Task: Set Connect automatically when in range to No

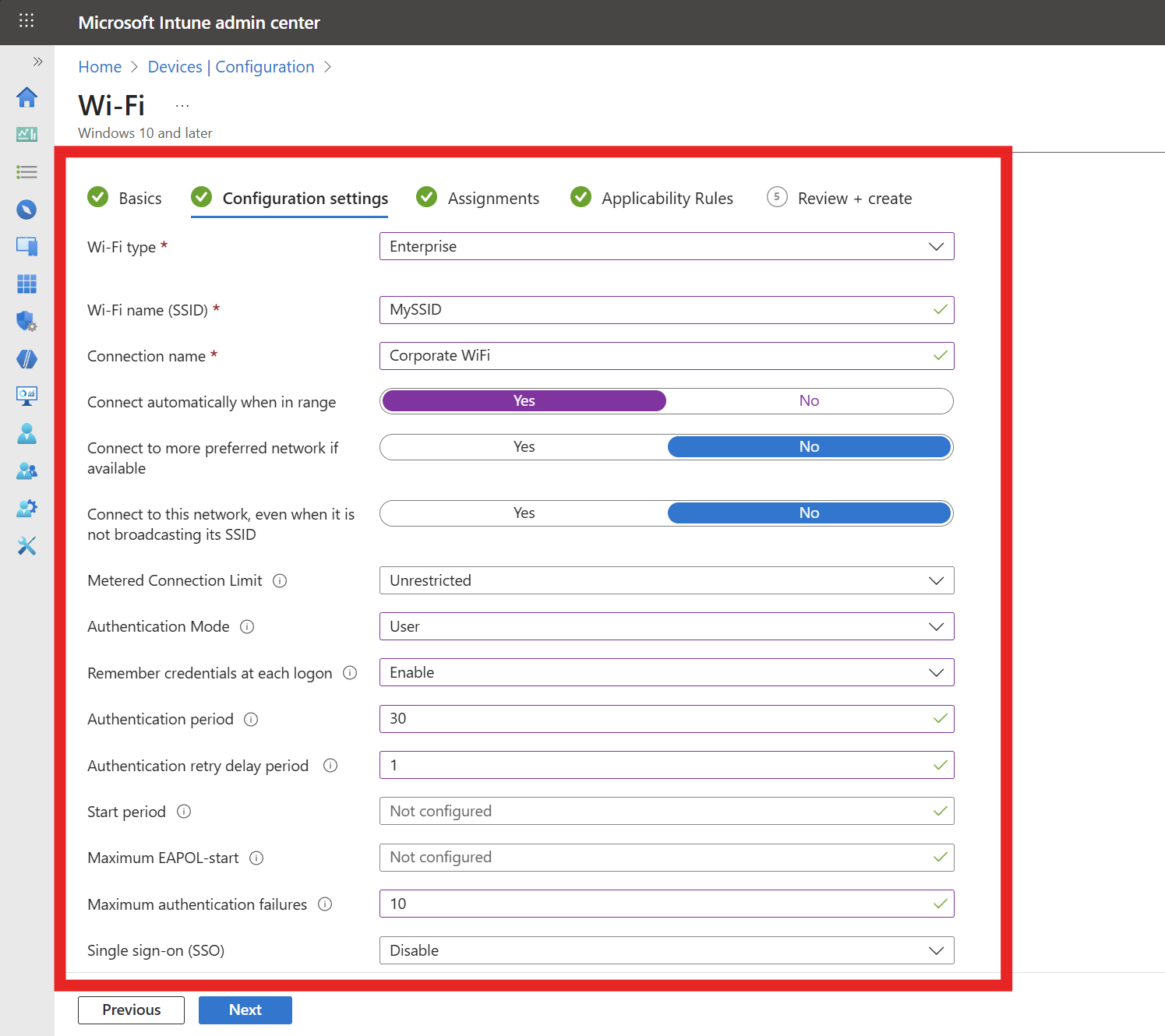Action: pyautogui.click(x=809, y=401)
